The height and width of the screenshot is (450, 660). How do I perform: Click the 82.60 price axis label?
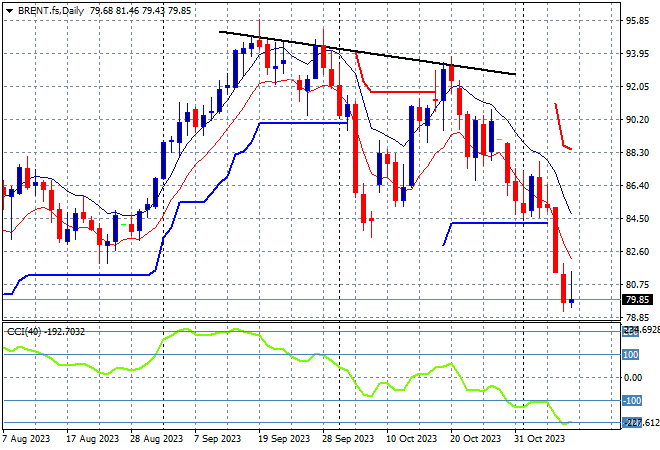click(x=637, y=252)
